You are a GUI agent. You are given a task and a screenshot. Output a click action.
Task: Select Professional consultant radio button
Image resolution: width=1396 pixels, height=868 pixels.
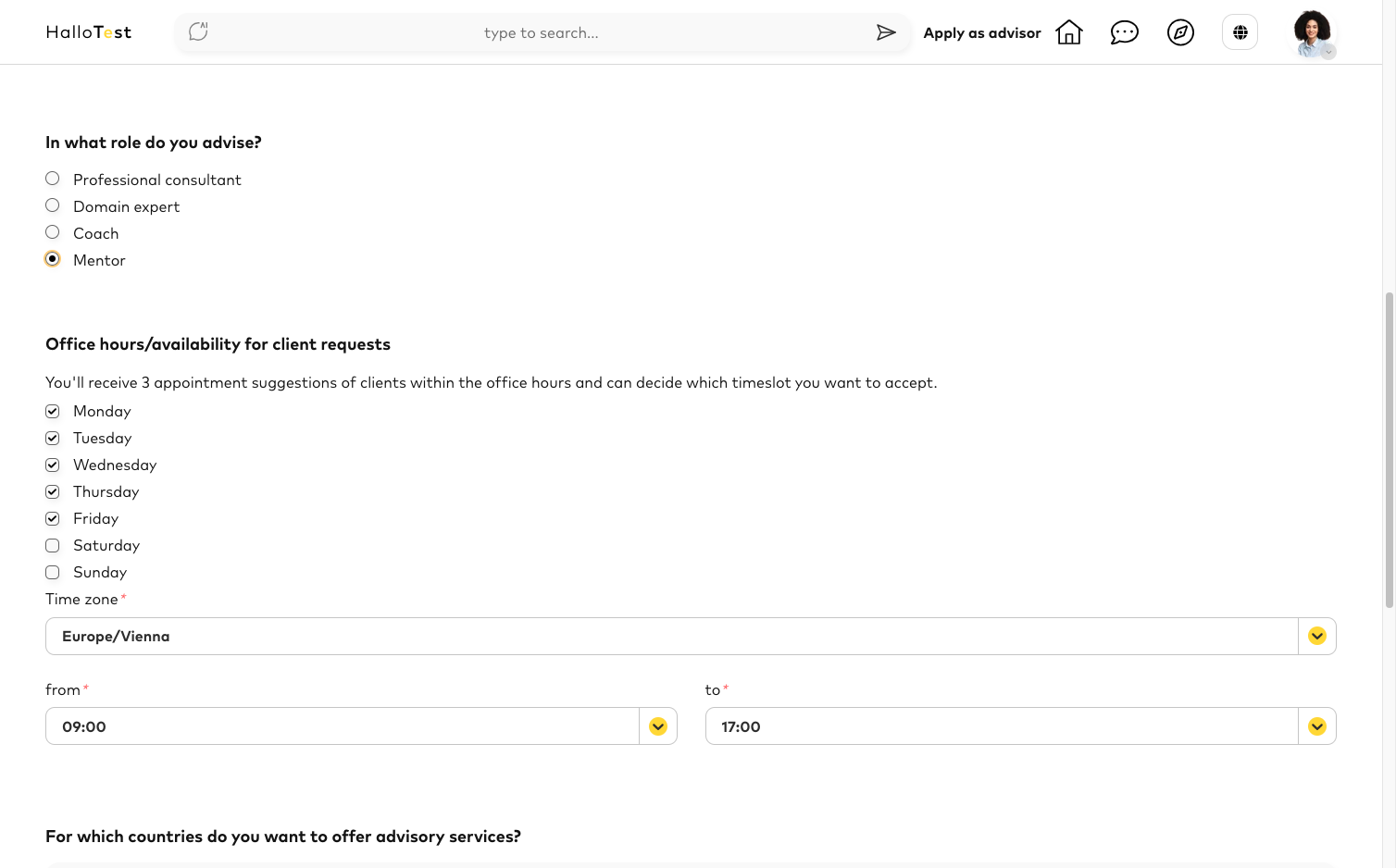pos(53,179)
